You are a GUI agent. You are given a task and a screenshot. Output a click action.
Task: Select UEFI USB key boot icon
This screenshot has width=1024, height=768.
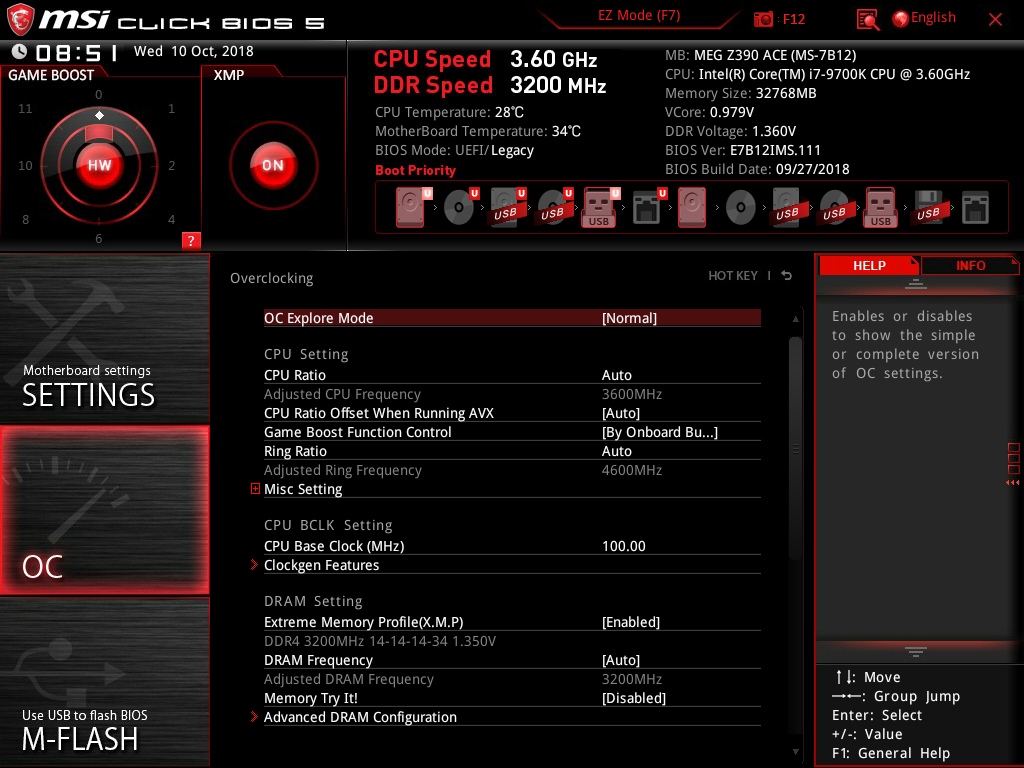point(600,207)
